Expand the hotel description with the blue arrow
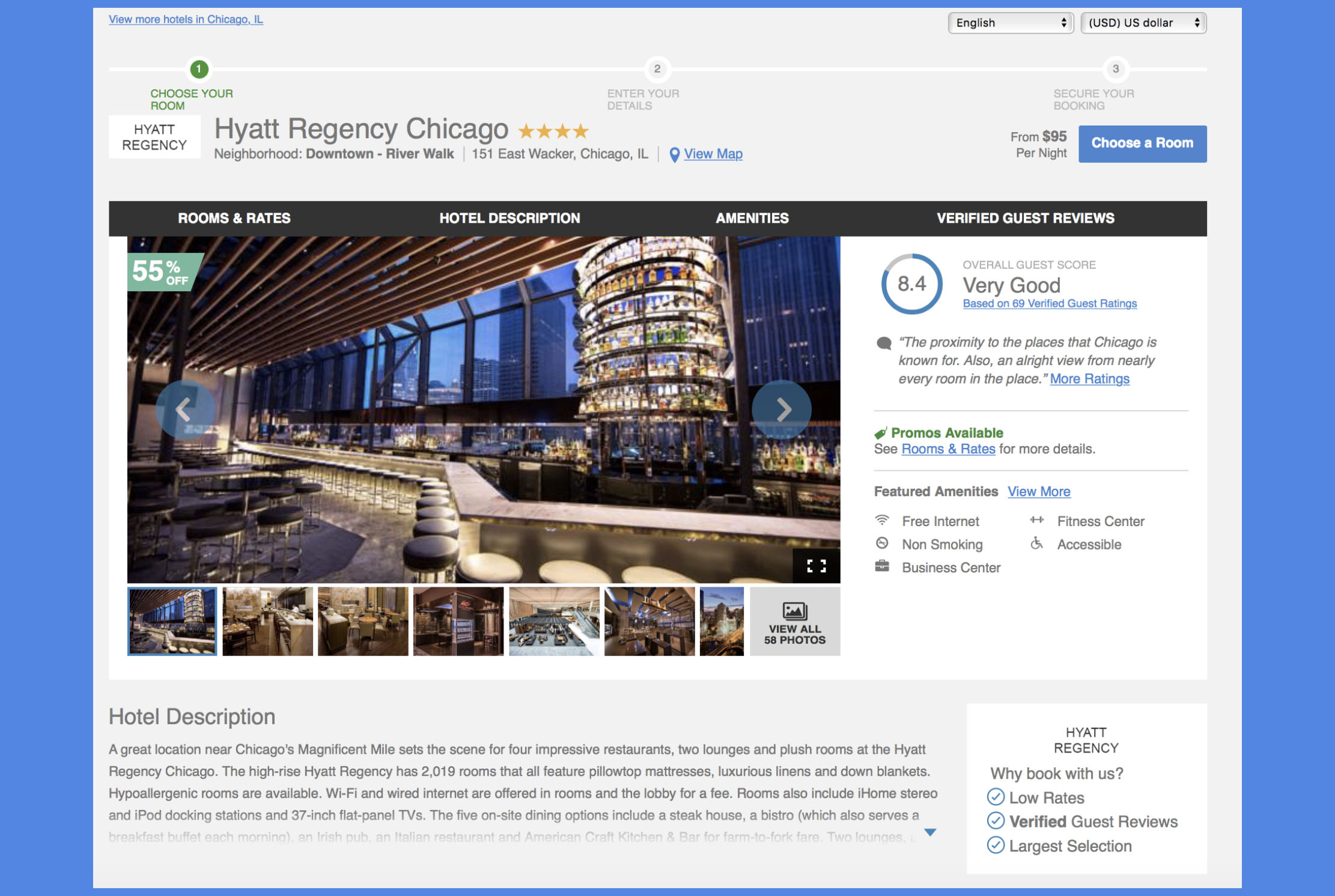1335x896 pixels. (x=929, y=832)
